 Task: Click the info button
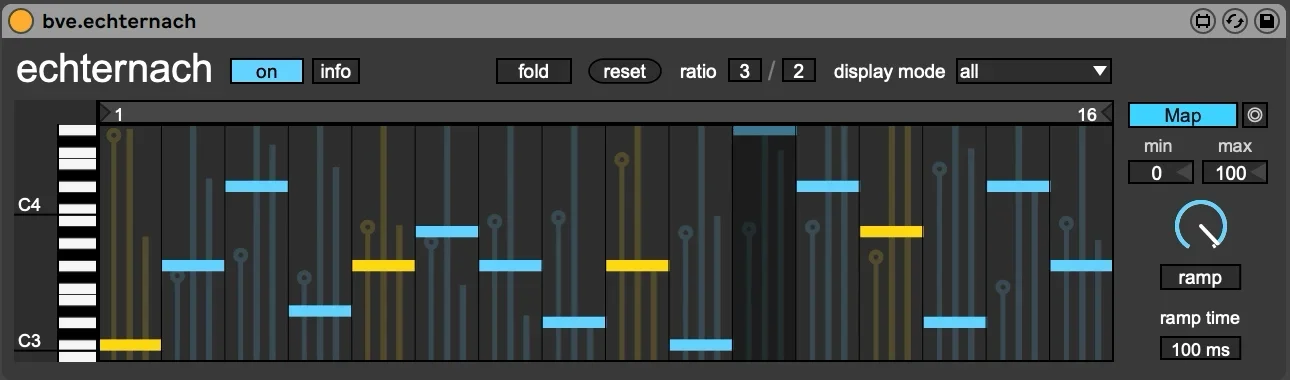336,71
